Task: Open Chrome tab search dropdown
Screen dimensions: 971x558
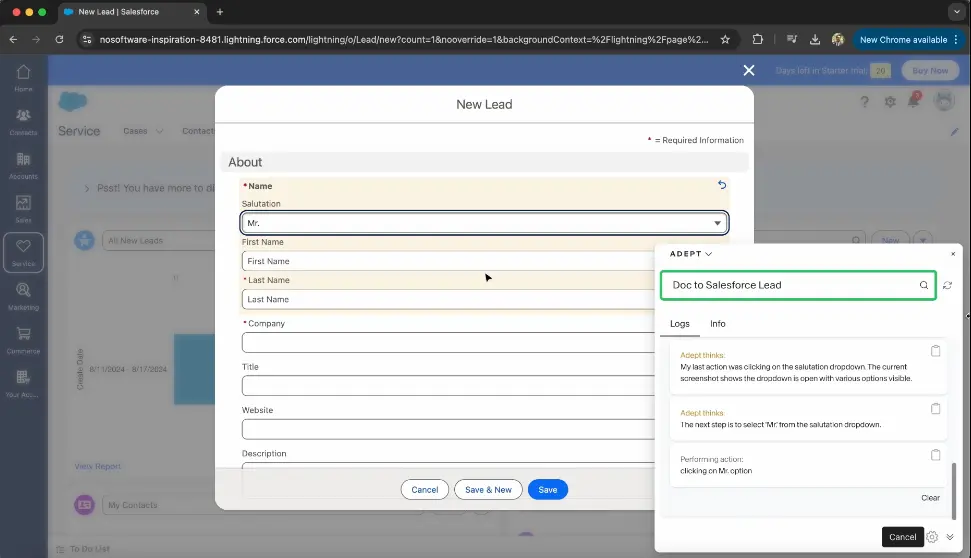Action: tap(957, 12)
